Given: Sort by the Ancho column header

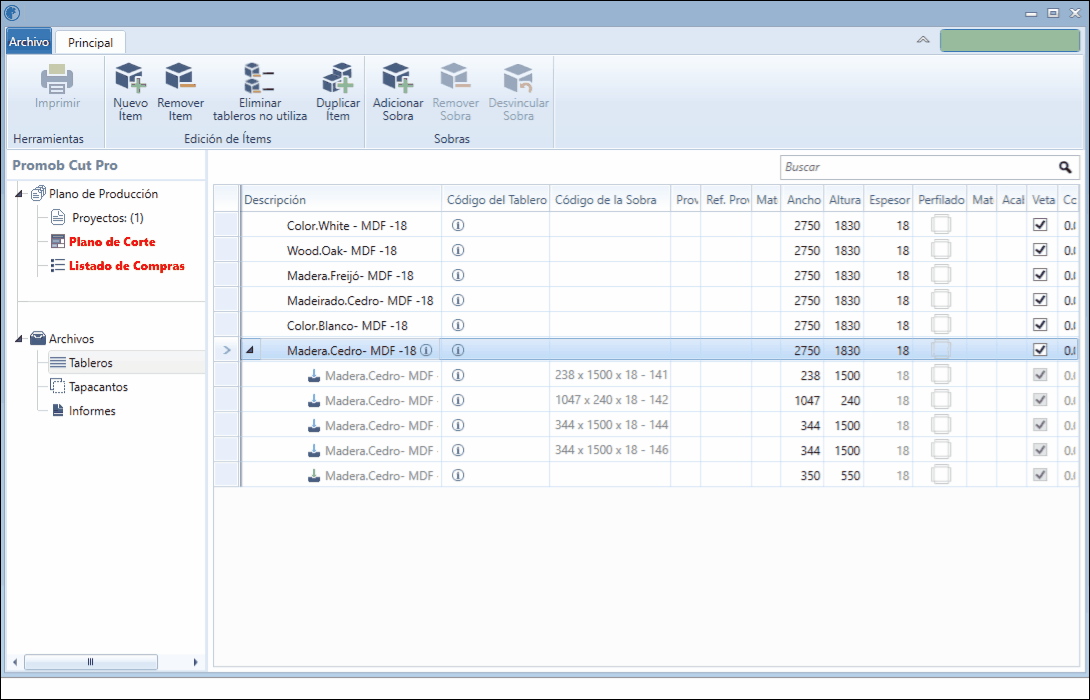Looking at the screenshot, I should (803, 200).
